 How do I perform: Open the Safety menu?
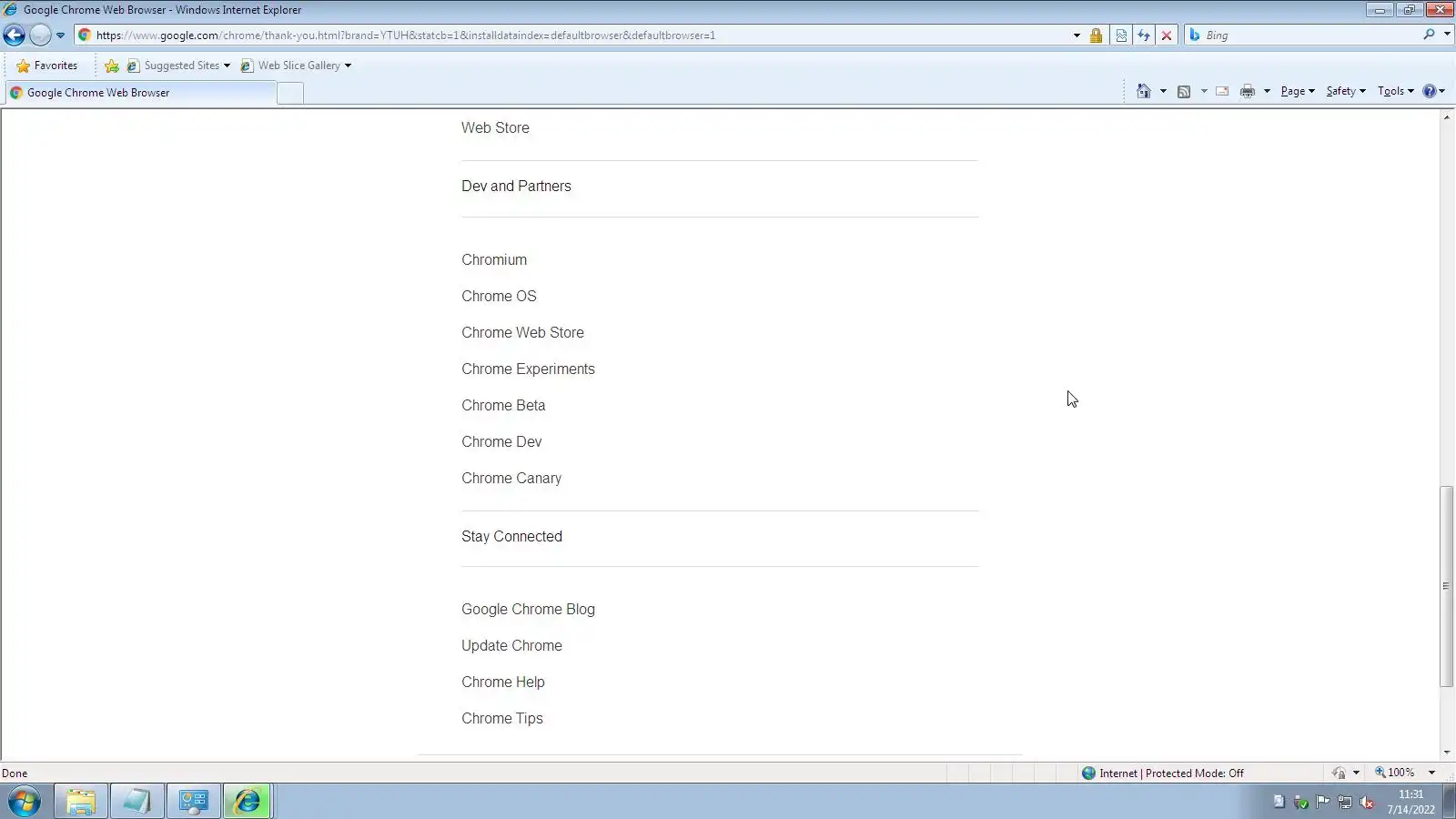coord(1346,91)
